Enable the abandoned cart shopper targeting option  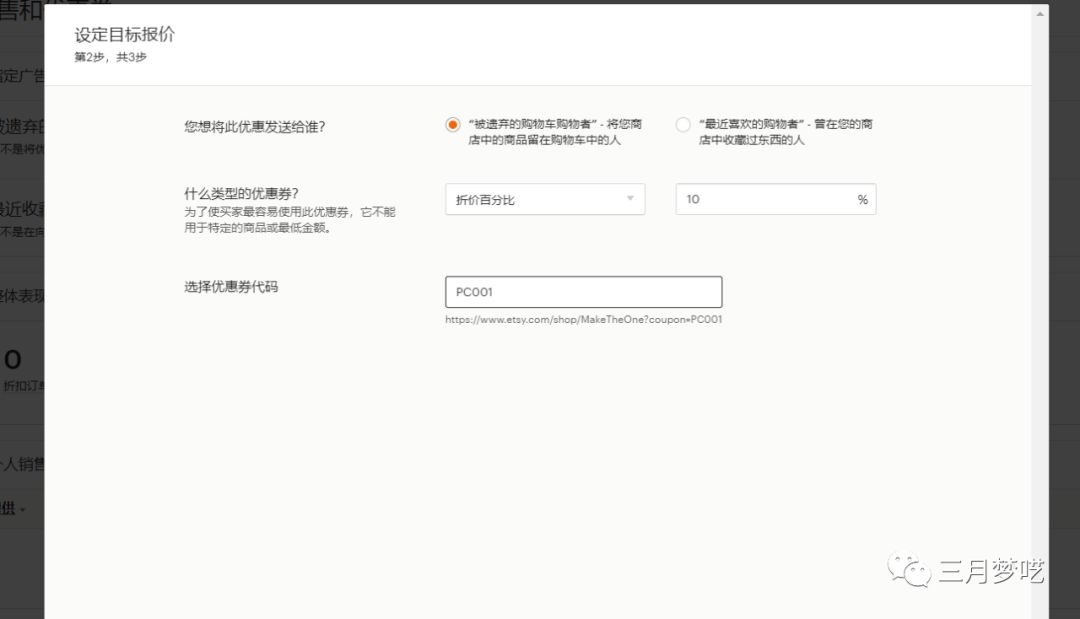pos(452,124)
